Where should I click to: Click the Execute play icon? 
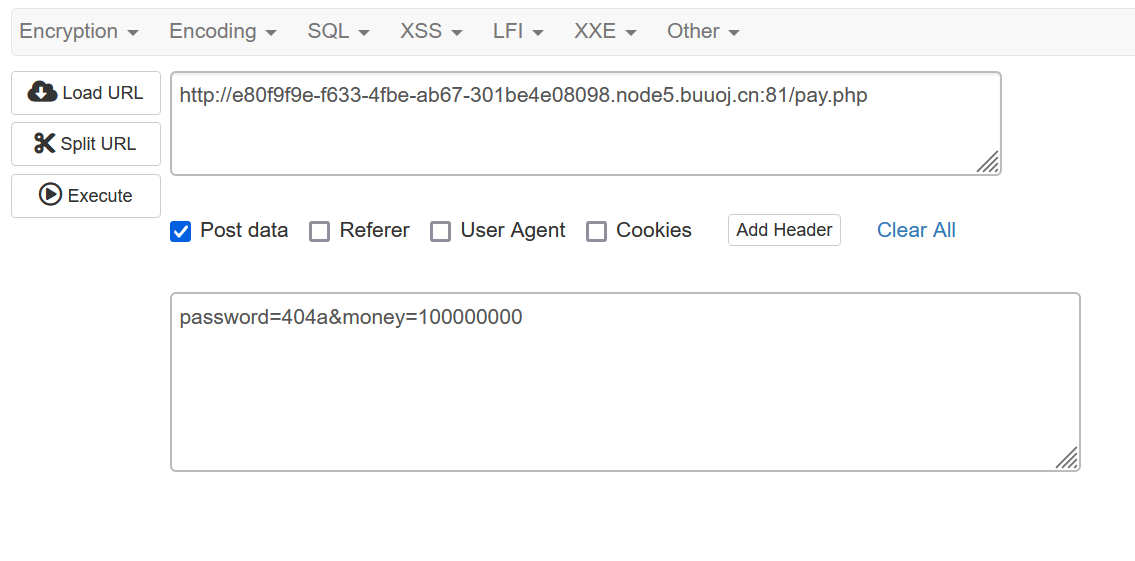point(50,195)
